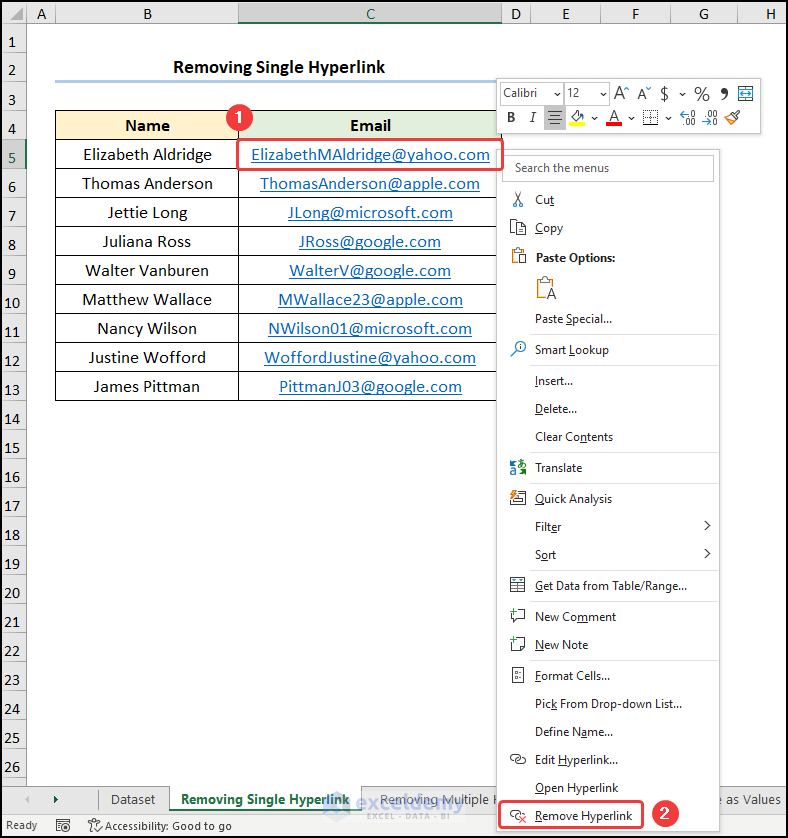The width and height of the screenshot is (788, 838).
Task: Expand the Filter submenu arrow
Action: [707, 526]
